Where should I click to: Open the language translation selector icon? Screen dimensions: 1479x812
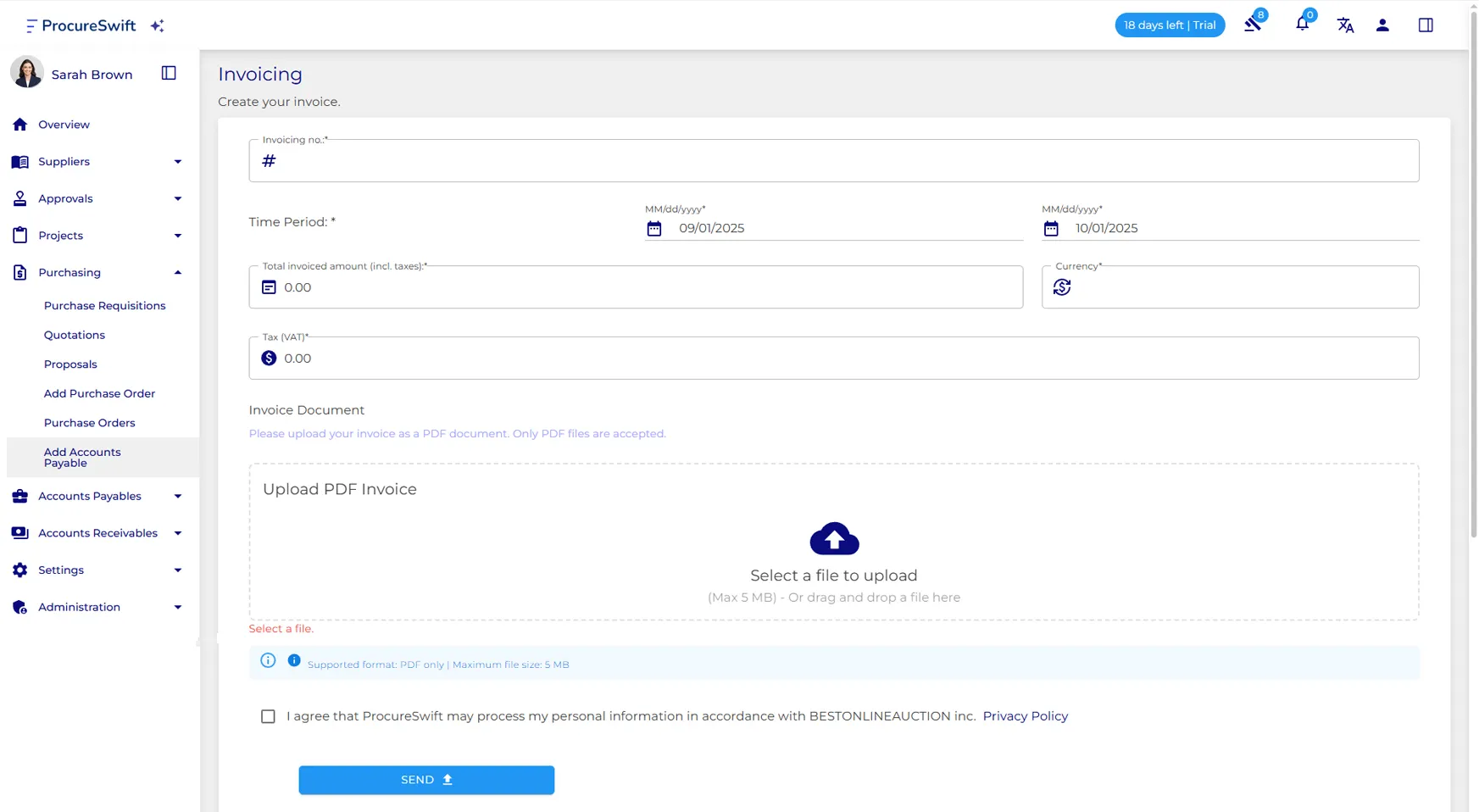(1346, 25)
